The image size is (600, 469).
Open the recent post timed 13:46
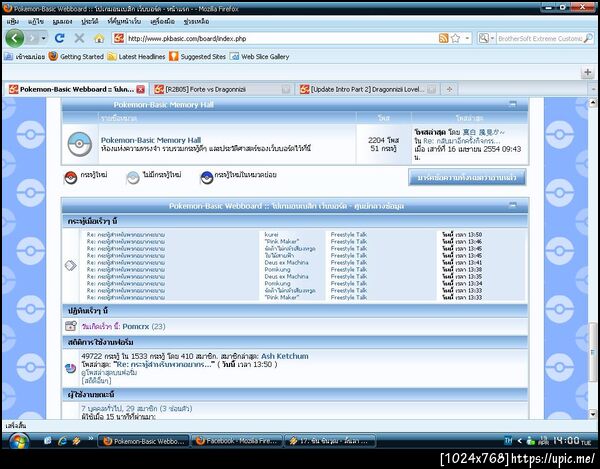tap(126, 241)
